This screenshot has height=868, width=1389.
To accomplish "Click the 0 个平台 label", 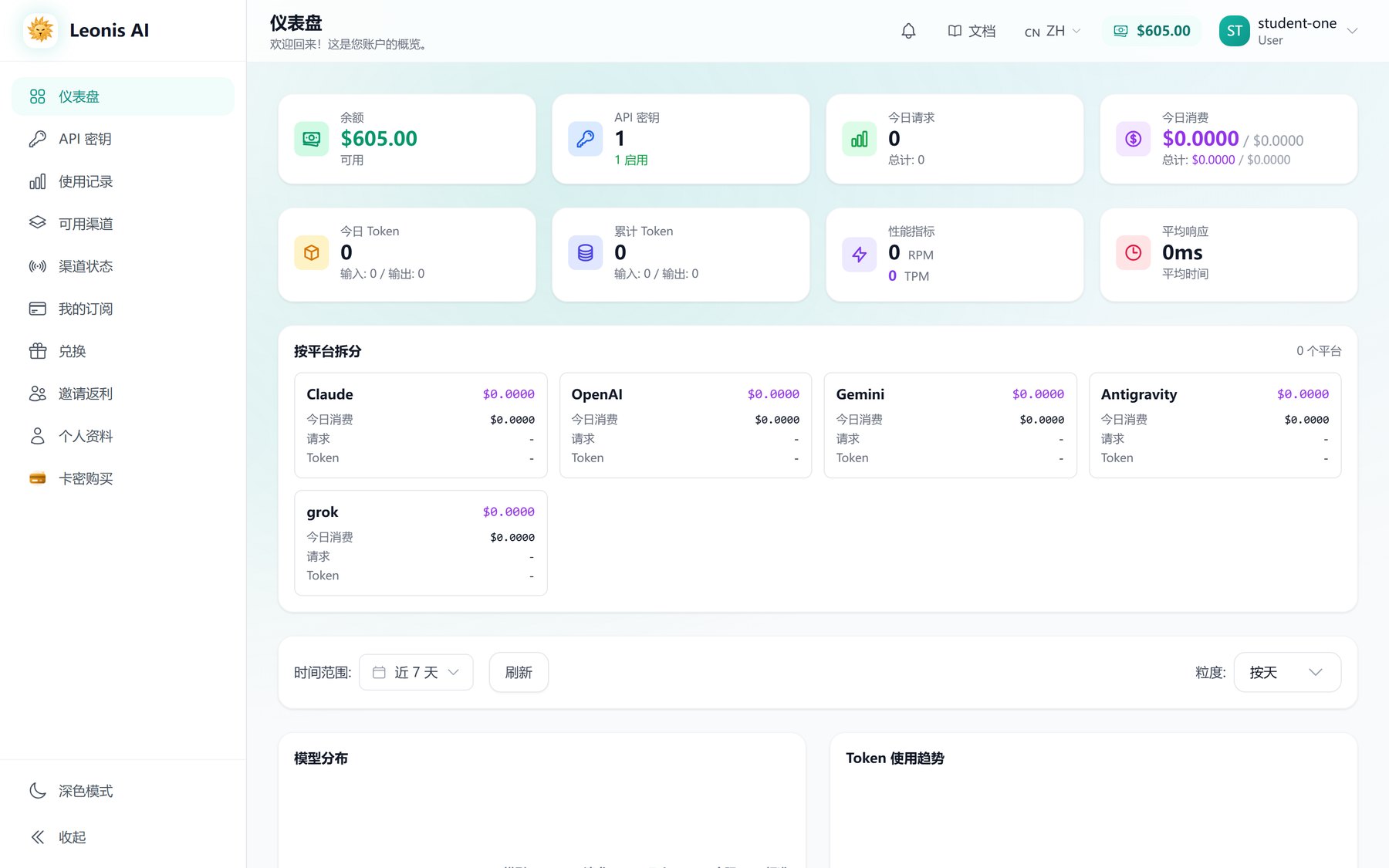I will tap(1319, 351).
